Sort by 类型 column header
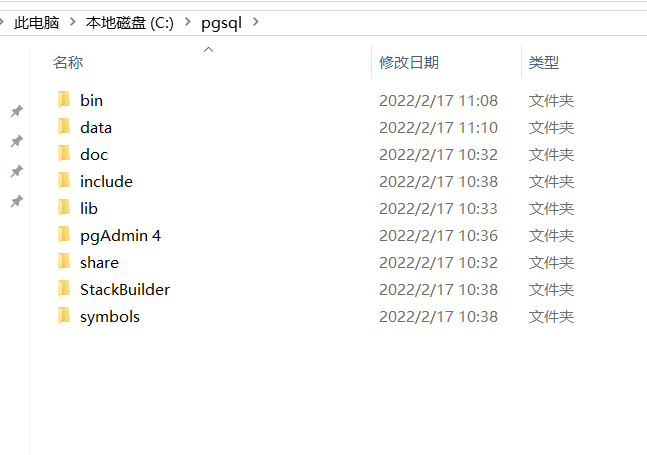The height and width of the screenshot is (455, 647). click(x=544, y=62)
